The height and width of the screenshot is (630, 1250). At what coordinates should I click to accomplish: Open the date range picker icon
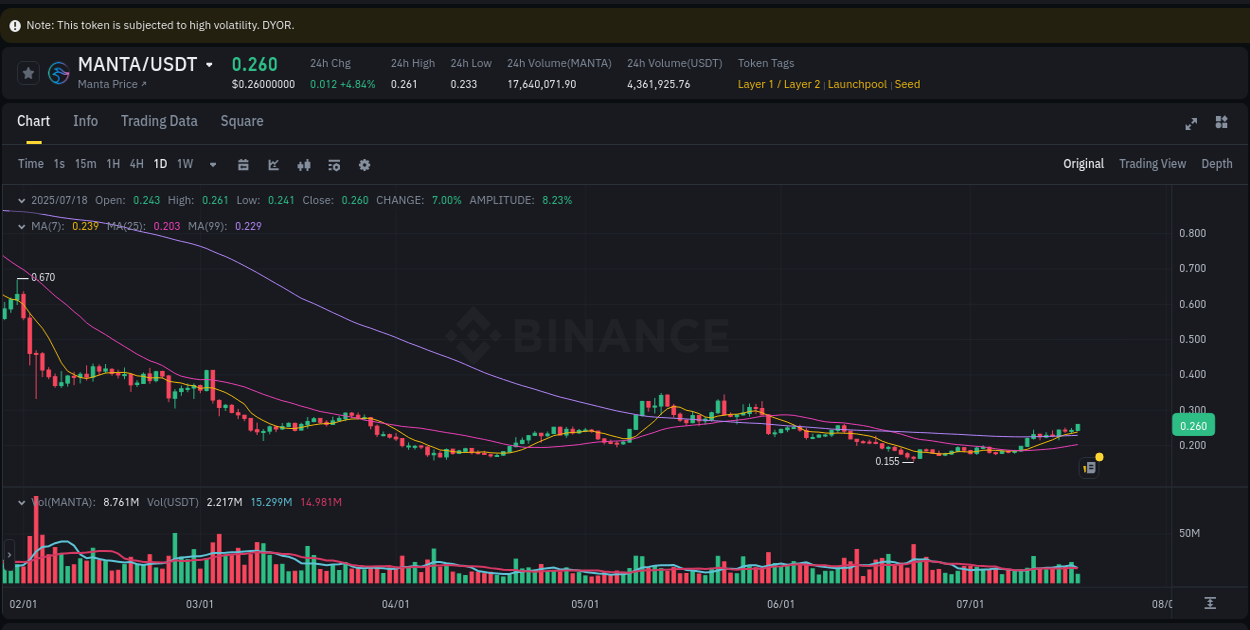[x=243, y=164]
